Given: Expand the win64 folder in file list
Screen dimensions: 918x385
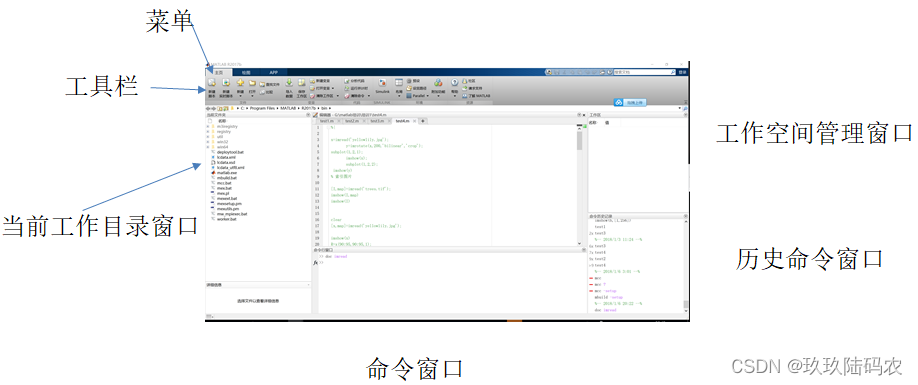Looking at the screenshot, I should tap(208, 146).
